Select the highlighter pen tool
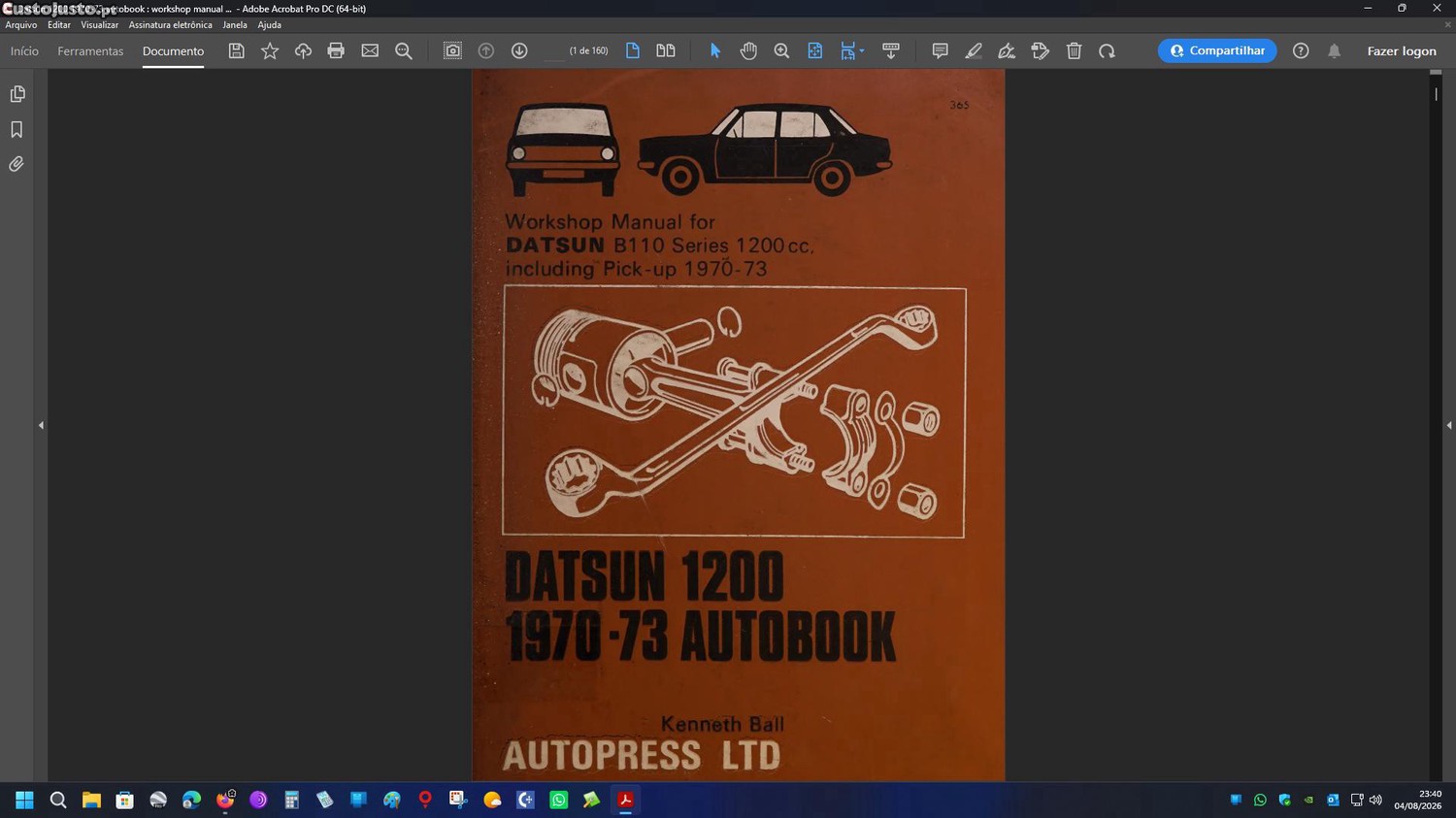The width and height of the screenshot is (1456, 818). coord(974,50)
